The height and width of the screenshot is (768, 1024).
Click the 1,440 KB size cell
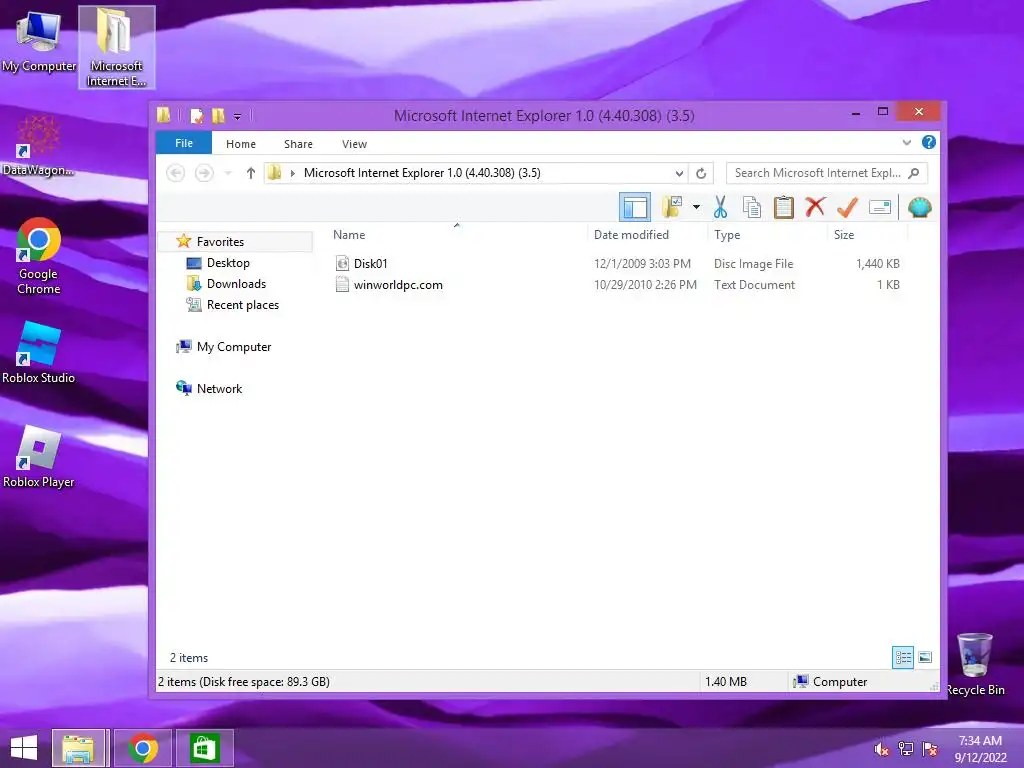tap(878, 264)
